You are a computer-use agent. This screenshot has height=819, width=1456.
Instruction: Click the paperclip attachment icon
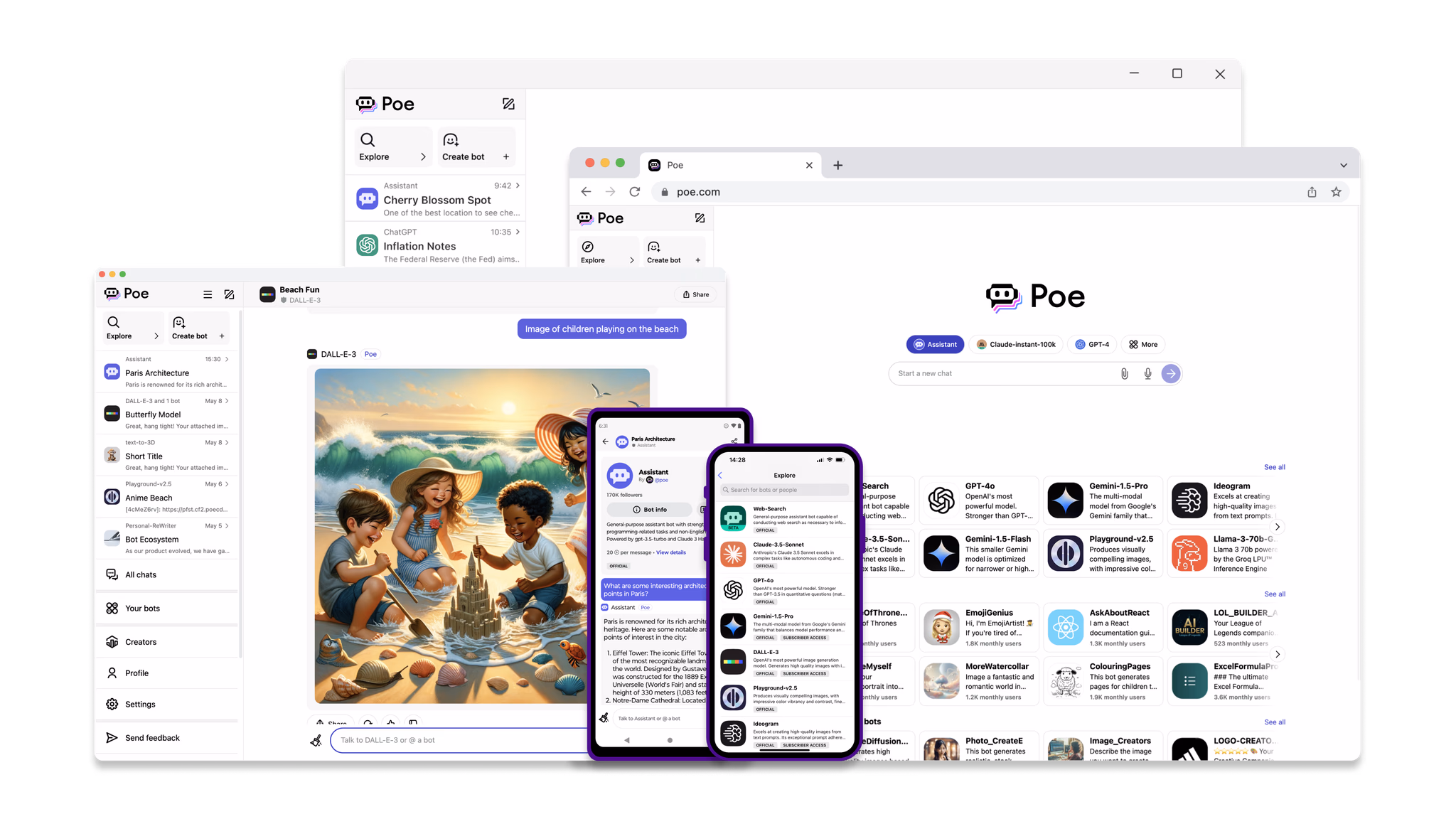click(x=1124, y=373)
